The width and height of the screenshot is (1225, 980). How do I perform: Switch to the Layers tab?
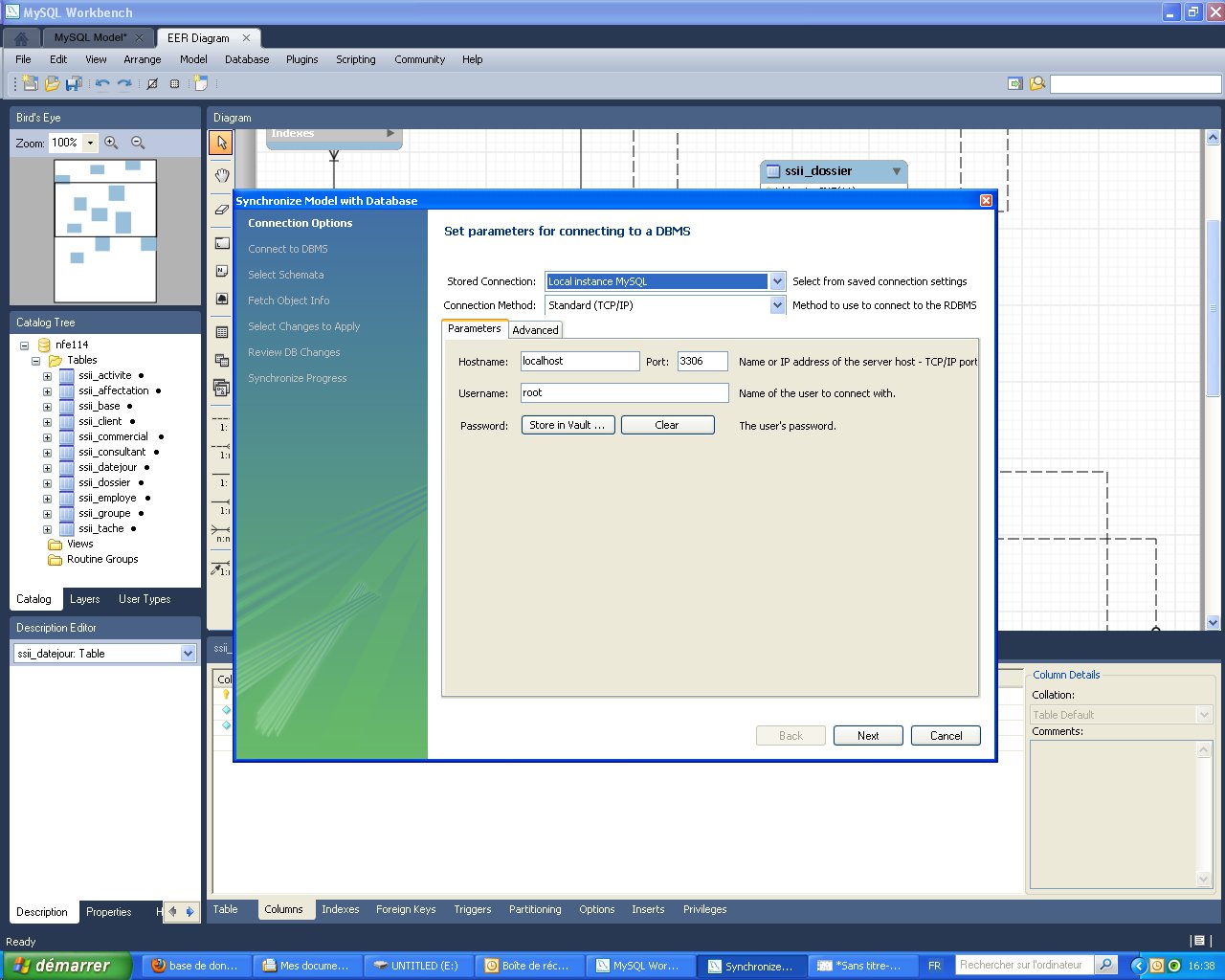(85, 599)
